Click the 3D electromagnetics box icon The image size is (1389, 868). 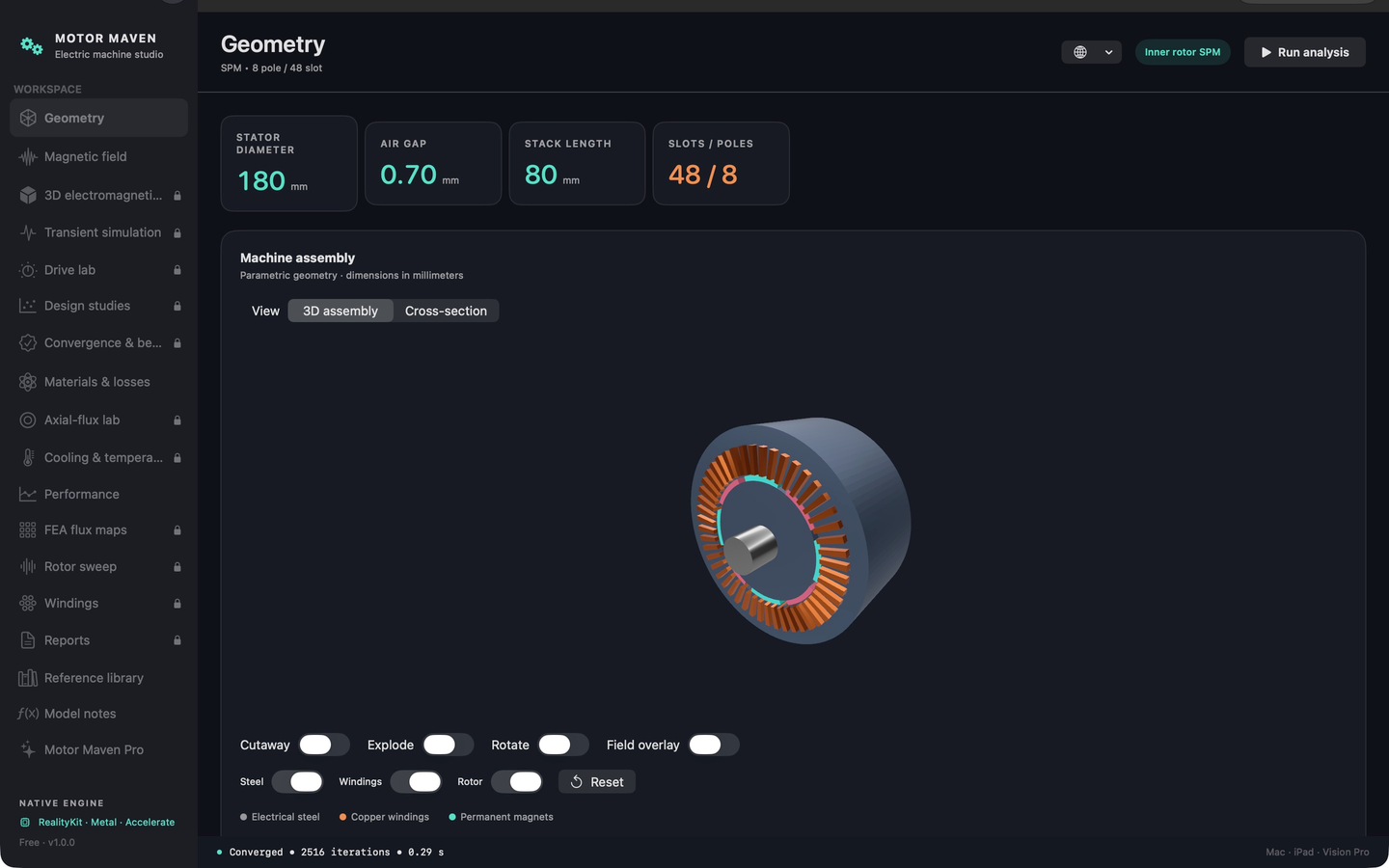pyautogui.click(x=28, y=195)
